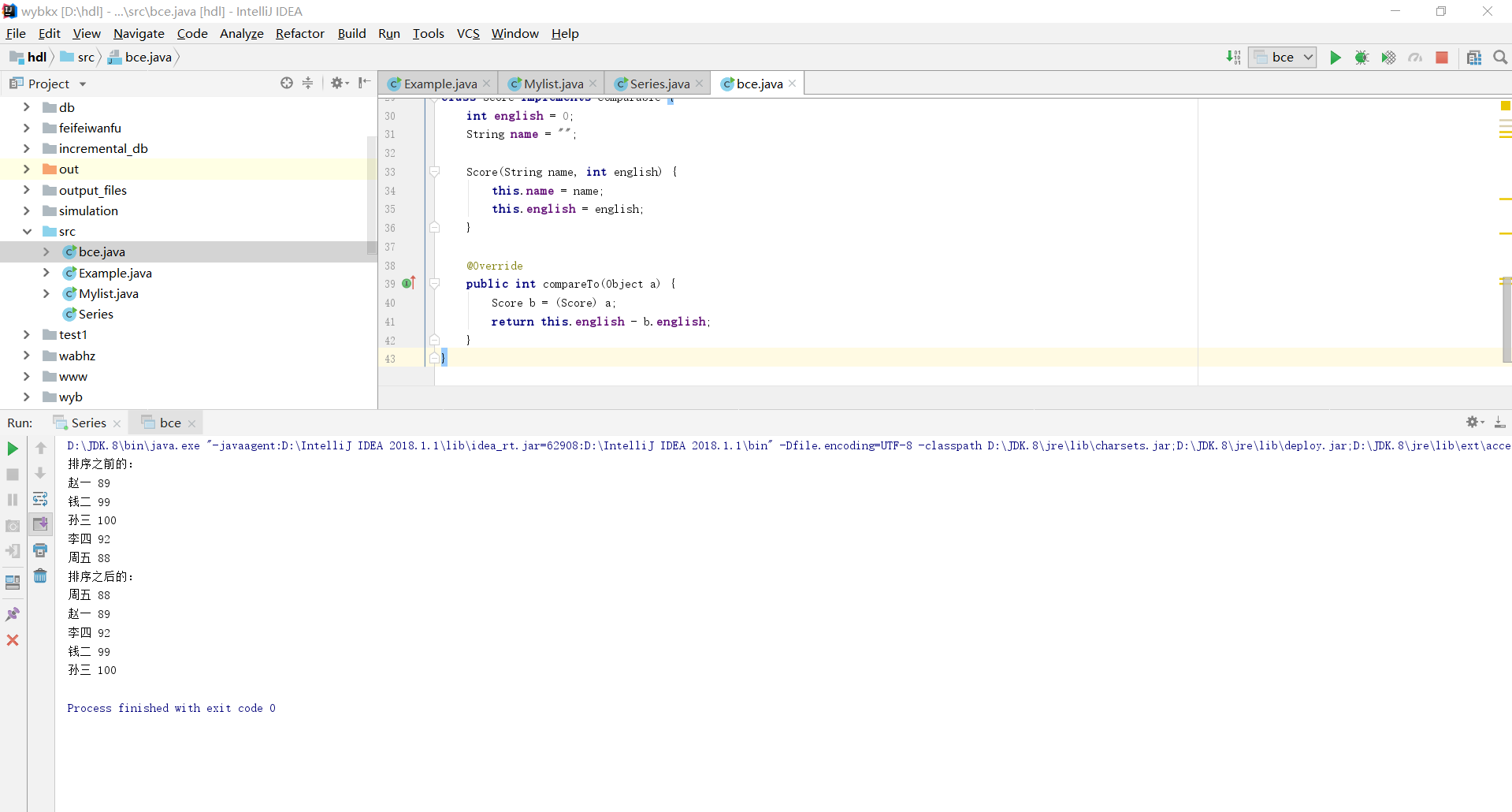Open Project panel gear settings
This screenshot has width=1512, height=812.
point(339,83)
